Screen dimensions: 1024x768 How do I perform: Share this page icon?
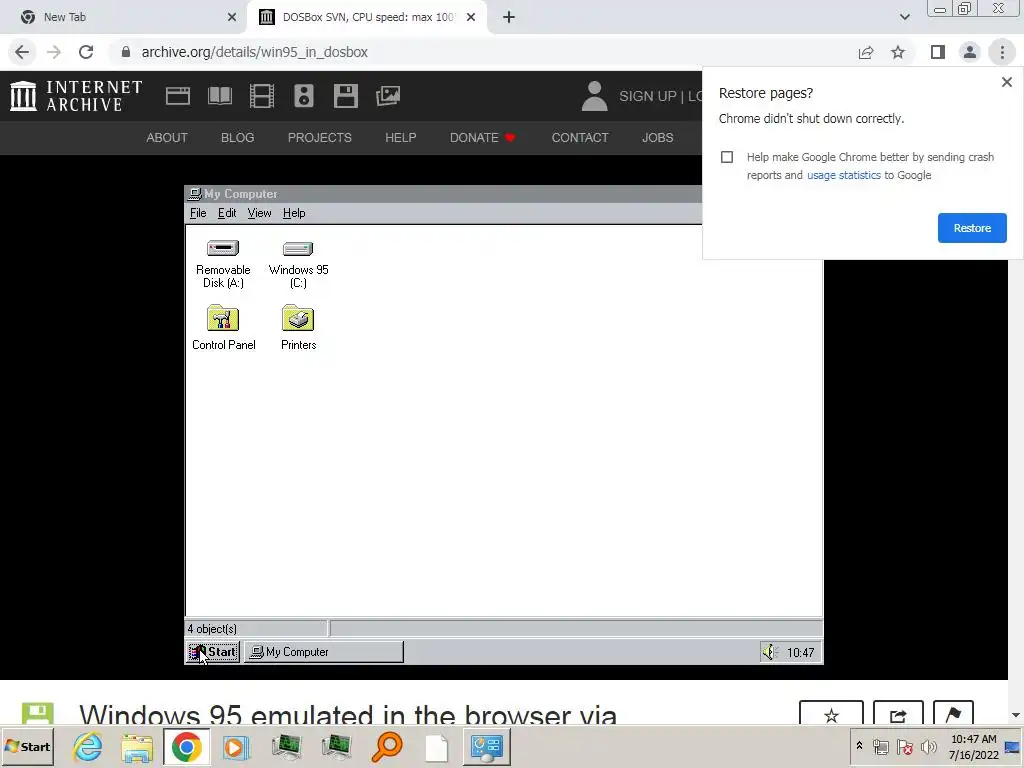(x=866, y=52)
